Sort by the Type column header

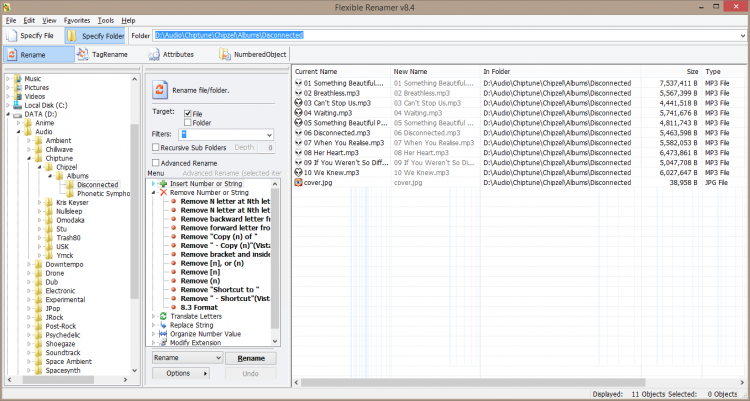point(723,71)
